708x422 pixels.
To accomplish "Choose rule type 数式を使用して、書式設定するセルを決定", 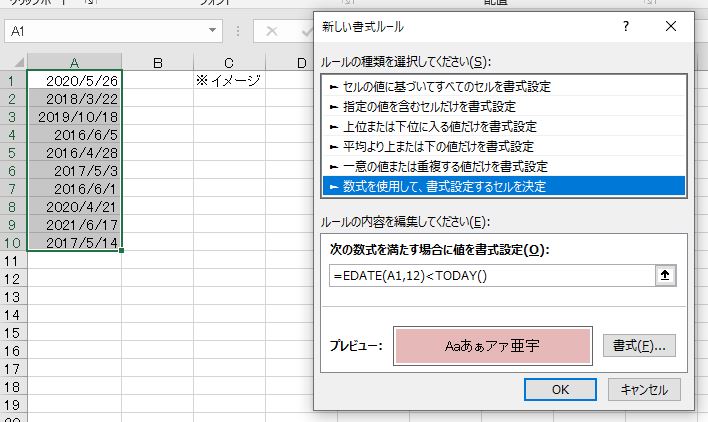I will tap(504, 186).
